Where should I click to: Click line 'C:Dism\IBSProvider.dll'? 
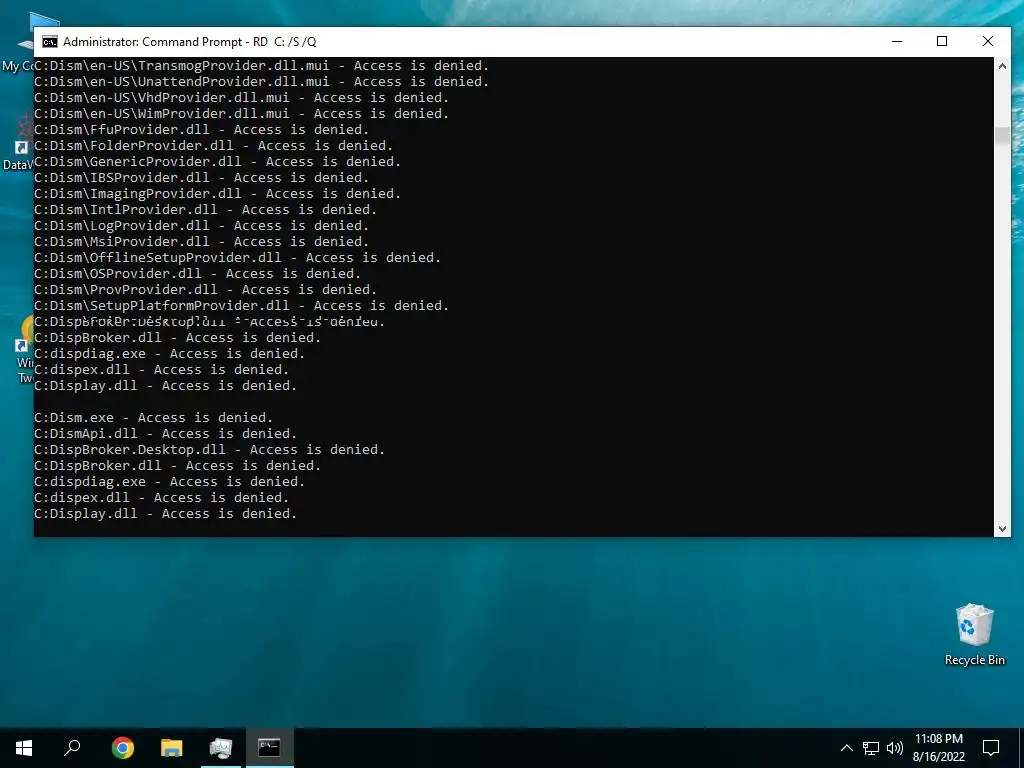click(201, 178)
